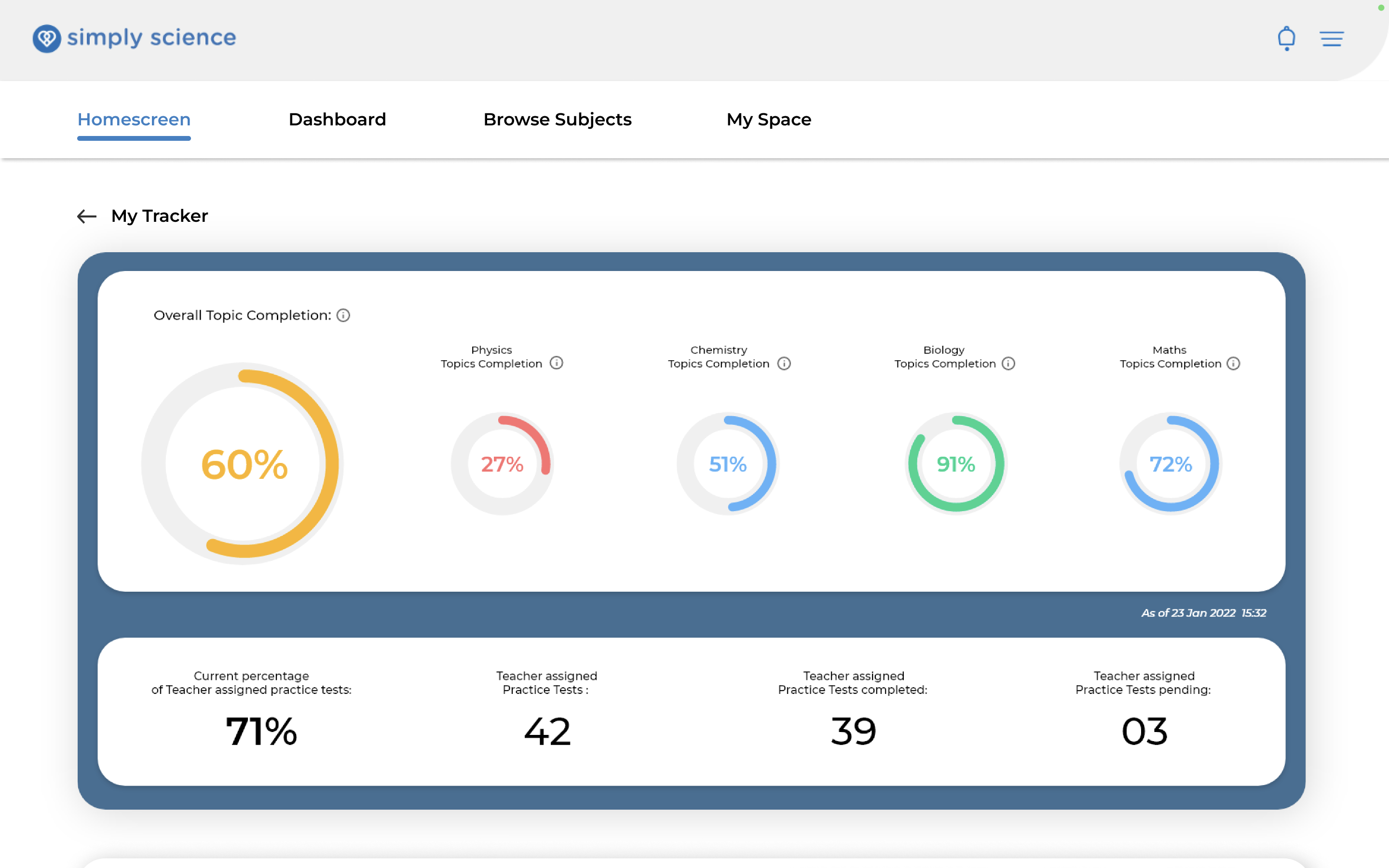Screen dimensions: 1389x868
Task: Click the Teacher assigned Practice Tests label
Action: point(546,682)
